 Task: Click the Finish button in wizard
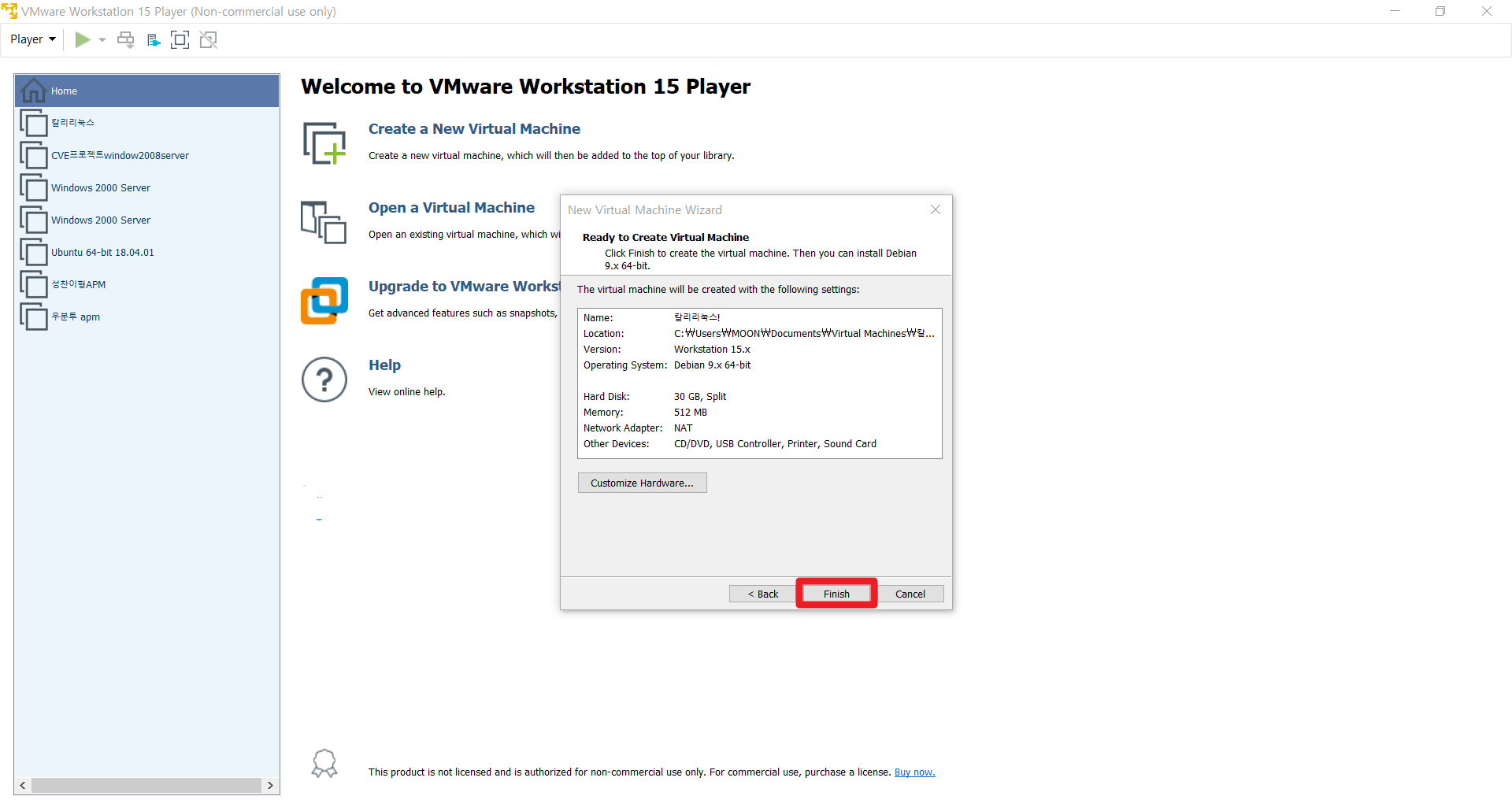pos(836,594)
